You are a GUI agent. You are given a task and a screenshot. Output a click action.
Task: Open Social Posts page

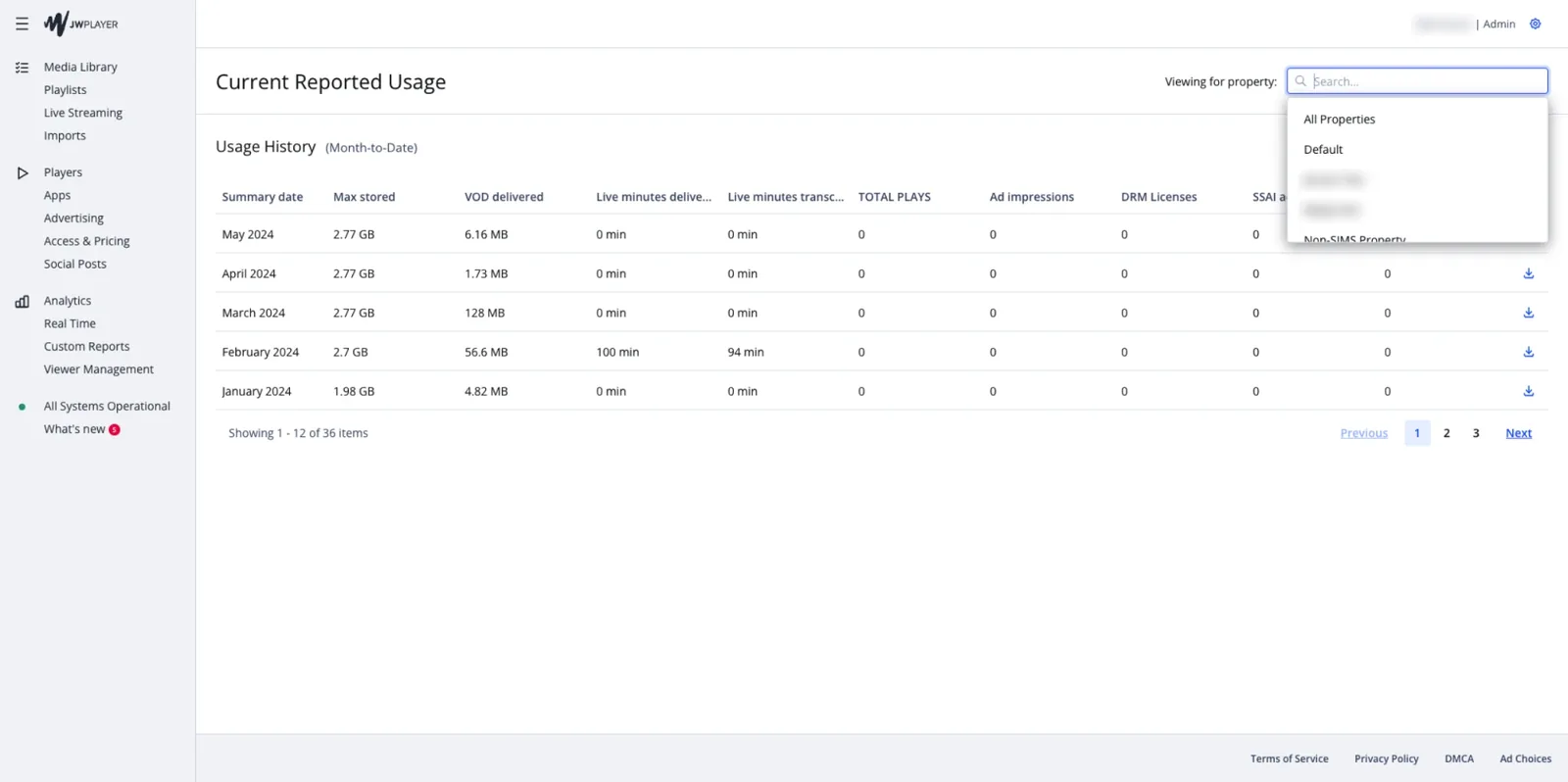[74, 265]
